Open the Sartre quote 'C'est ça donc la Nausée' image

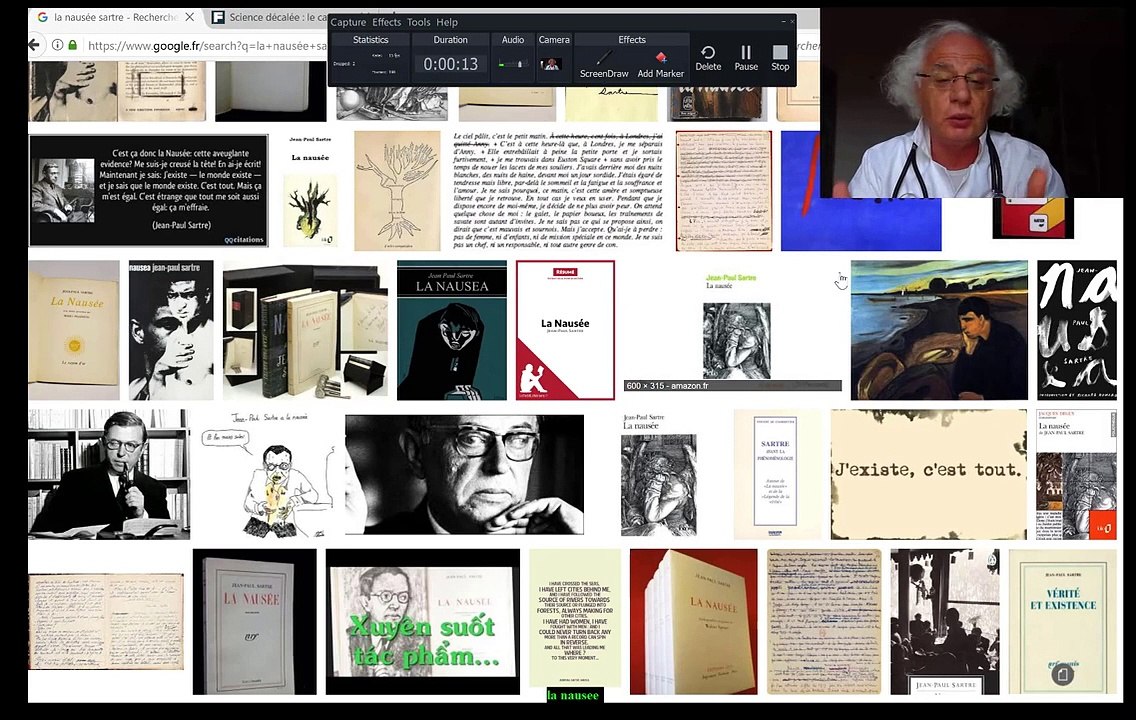pos(149,191)
